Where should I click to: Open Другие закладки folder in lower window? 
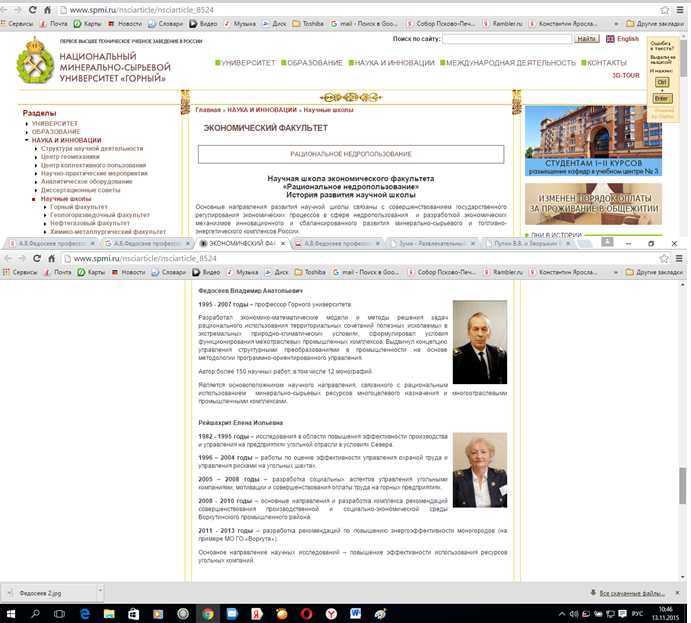(654, 272)
